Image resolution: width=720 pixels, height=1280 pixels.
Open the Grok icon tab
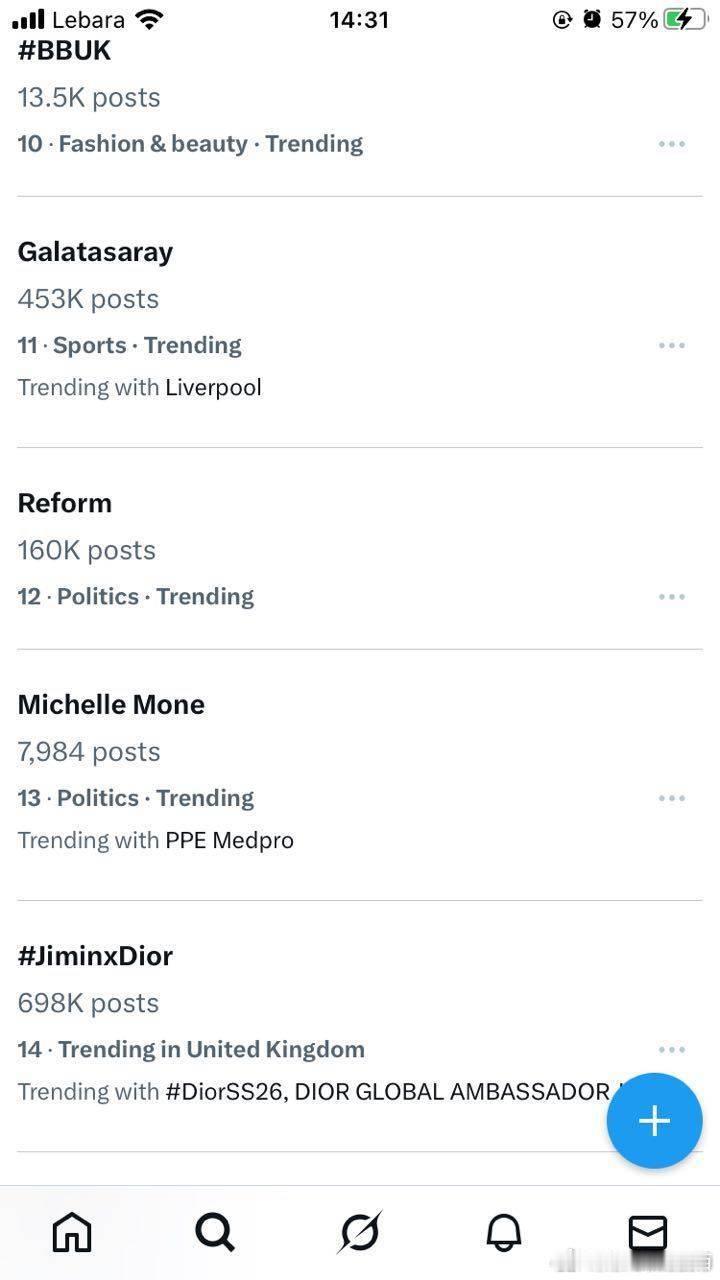(359, 1233)
